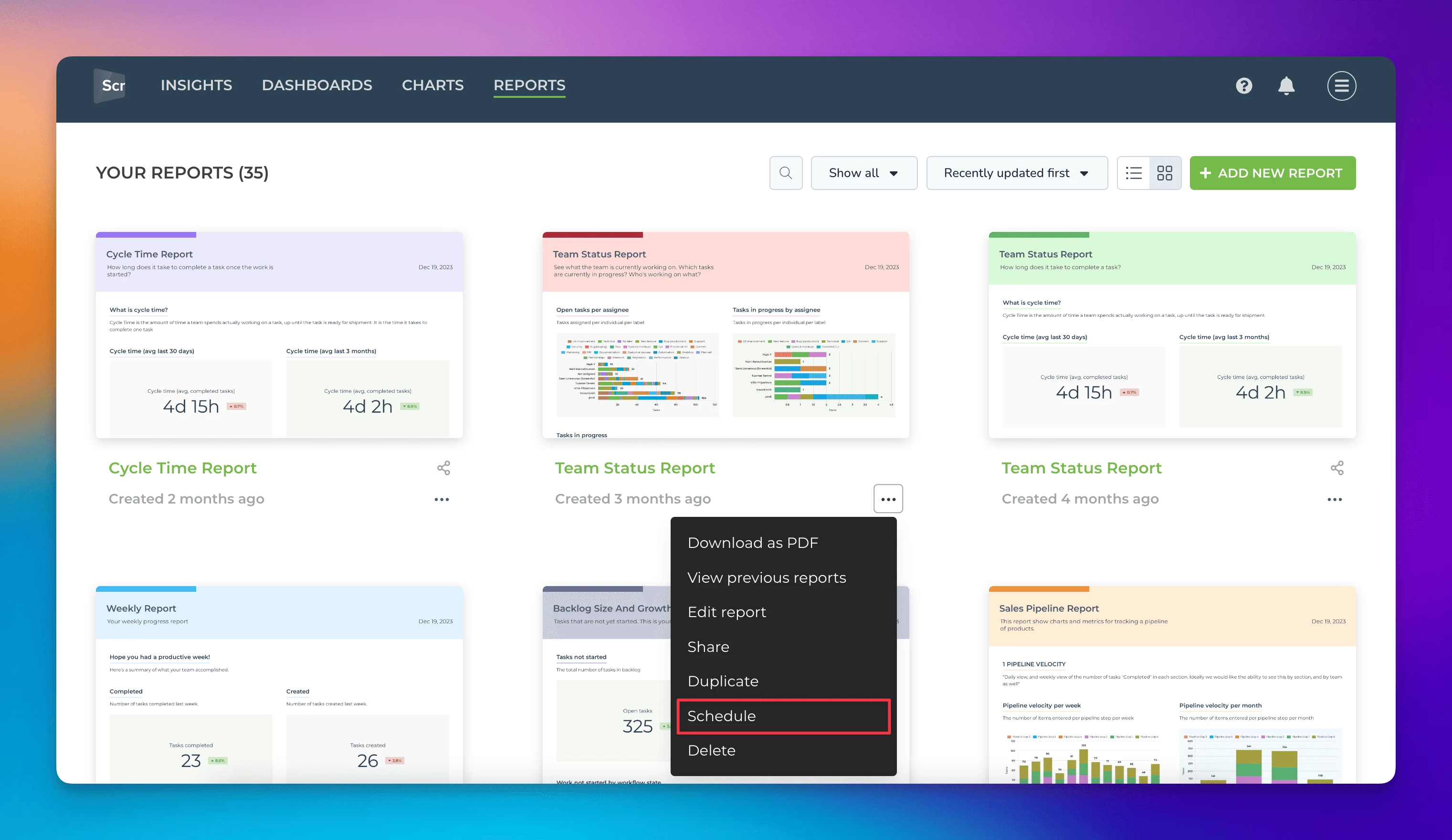Image resolution: width=1452 pixels, height=840 pixels.
Task: Share the Cycle Time Report
Action: point(443,468)
